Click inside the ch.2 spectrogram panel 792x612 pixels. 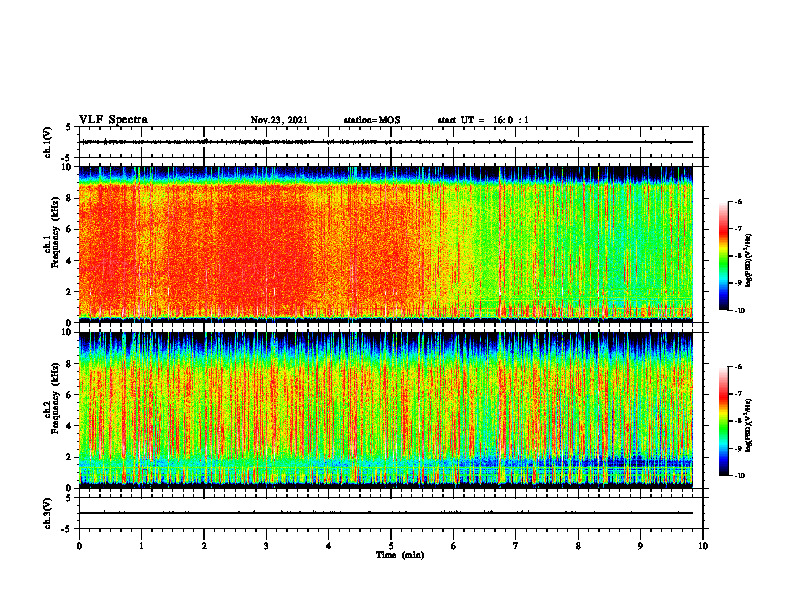pos(385,410)
